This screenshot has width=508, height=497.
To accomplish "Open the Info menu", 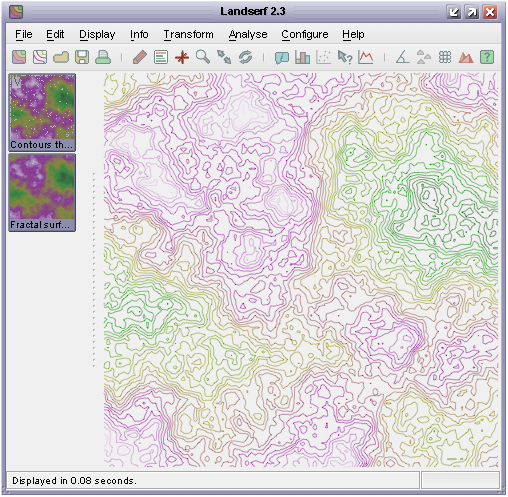I will click(139, 34).
